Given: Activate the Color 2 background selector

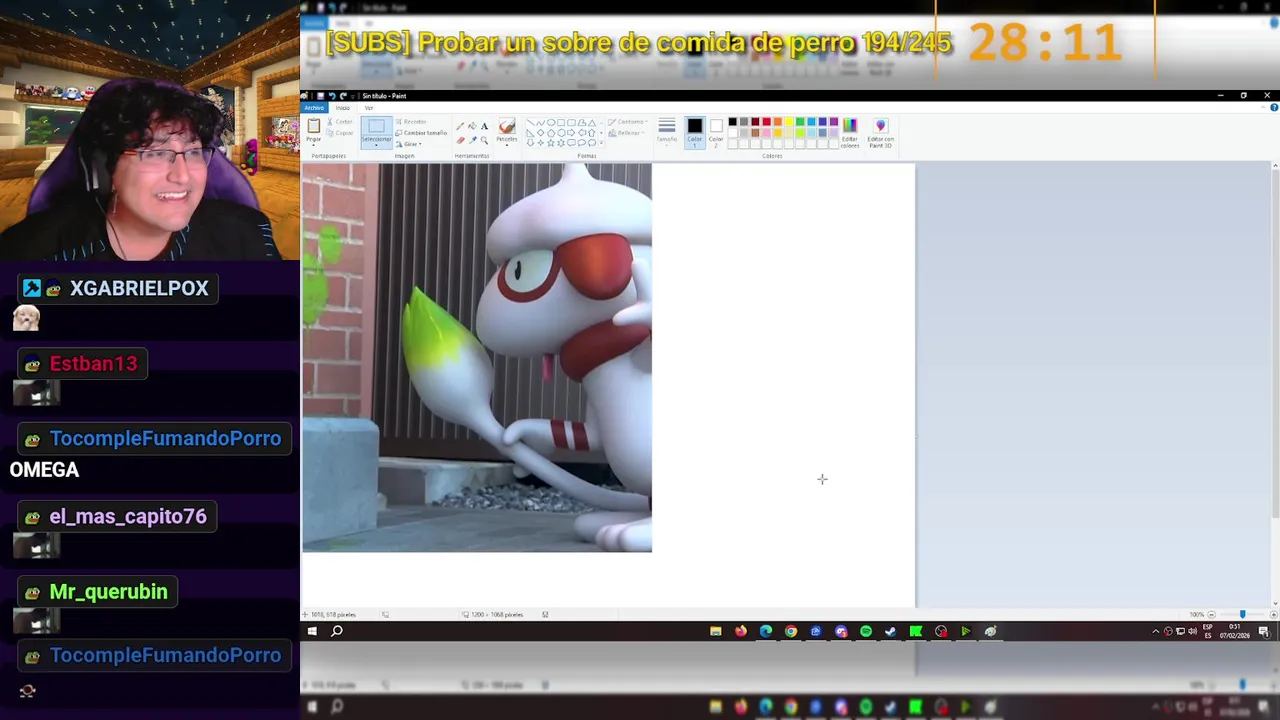Looking at the screenshot, I should click(716, 132).
